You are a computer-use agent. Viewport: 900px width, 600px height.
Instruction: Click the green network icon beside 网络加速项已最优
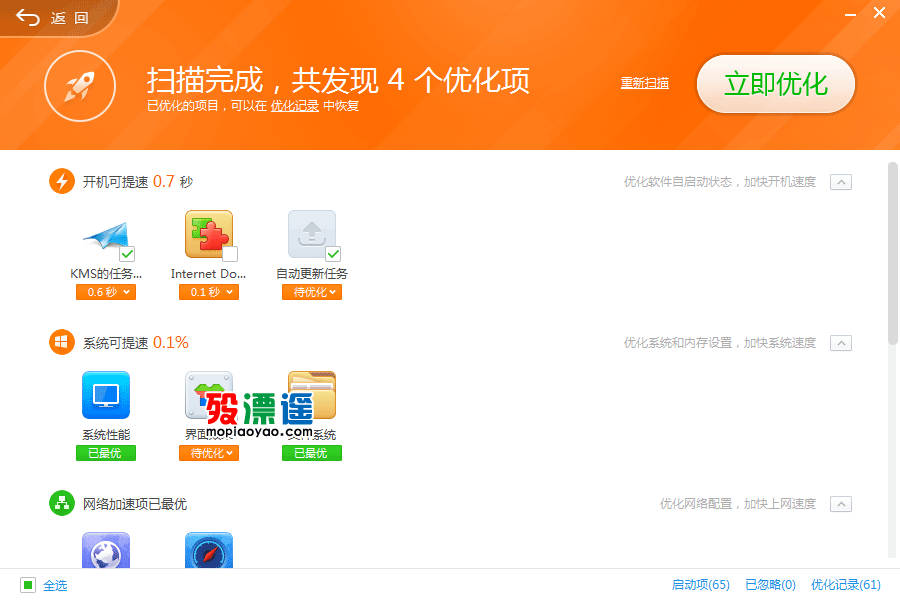click(62, 504)
